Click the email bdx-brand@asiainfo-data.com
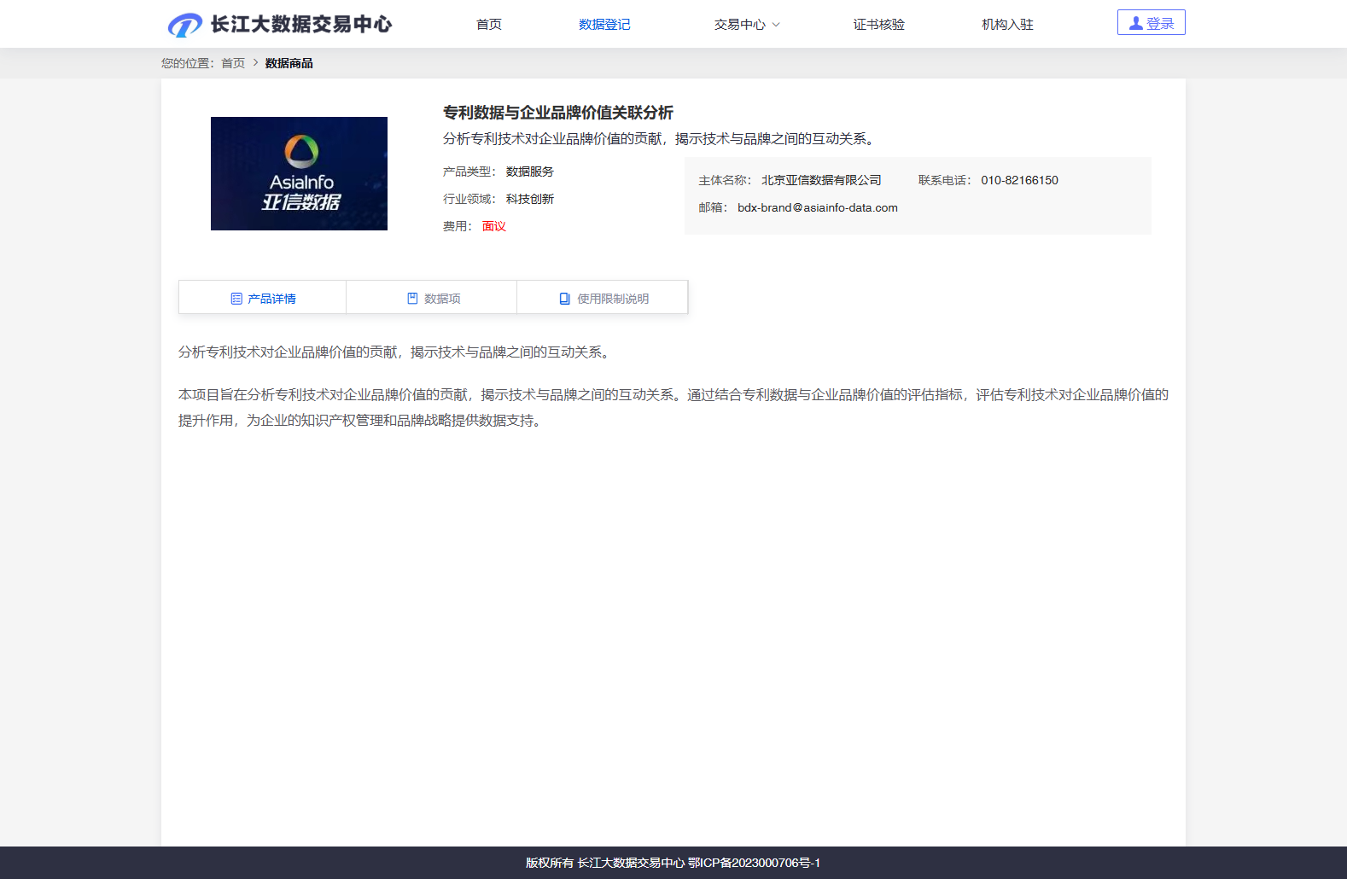 click(x=818, y=207)
